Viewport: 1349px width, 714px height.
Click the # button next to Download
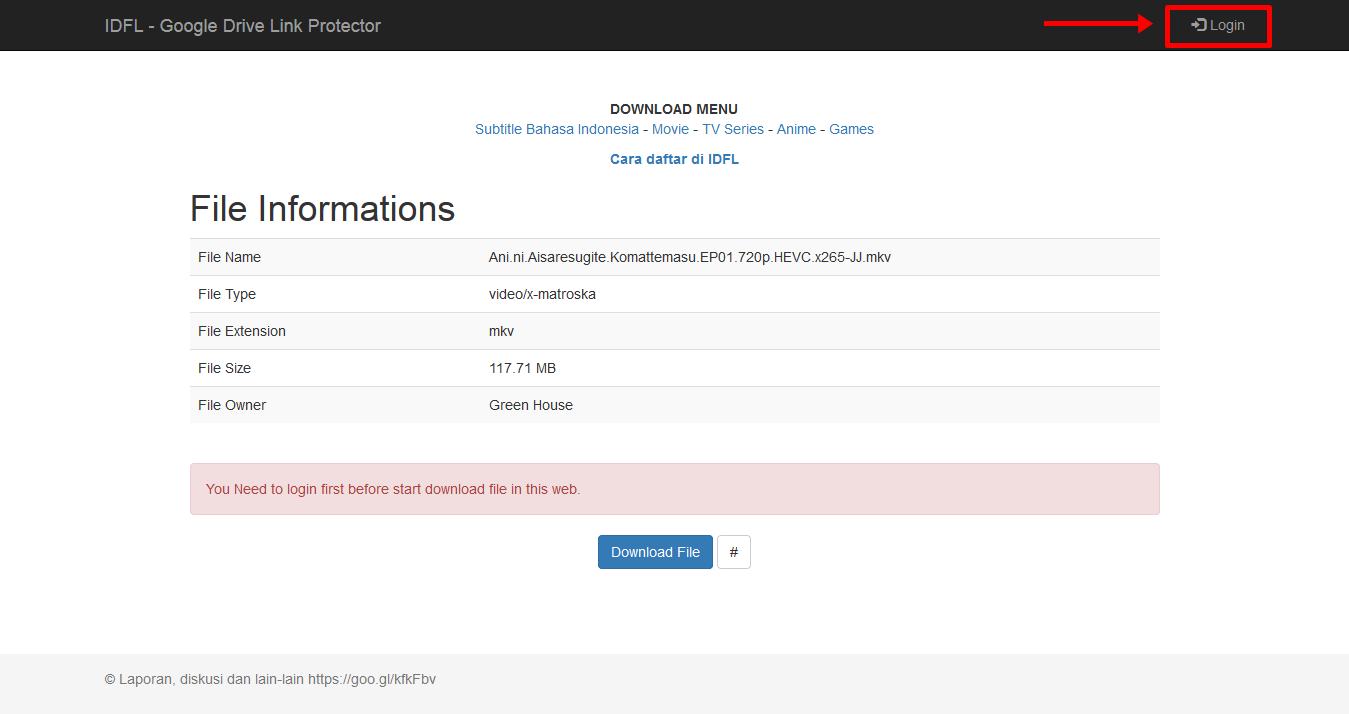pyautogui.click(x=734, y=552)
